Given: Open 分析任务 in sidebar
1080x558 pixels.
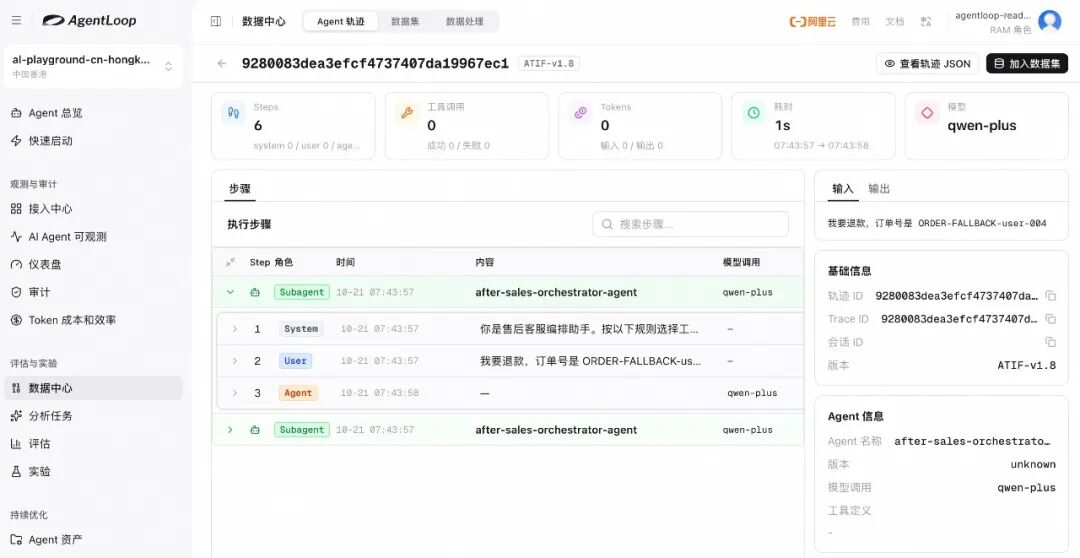Looking at the screenshot, I should click(94, 415).
